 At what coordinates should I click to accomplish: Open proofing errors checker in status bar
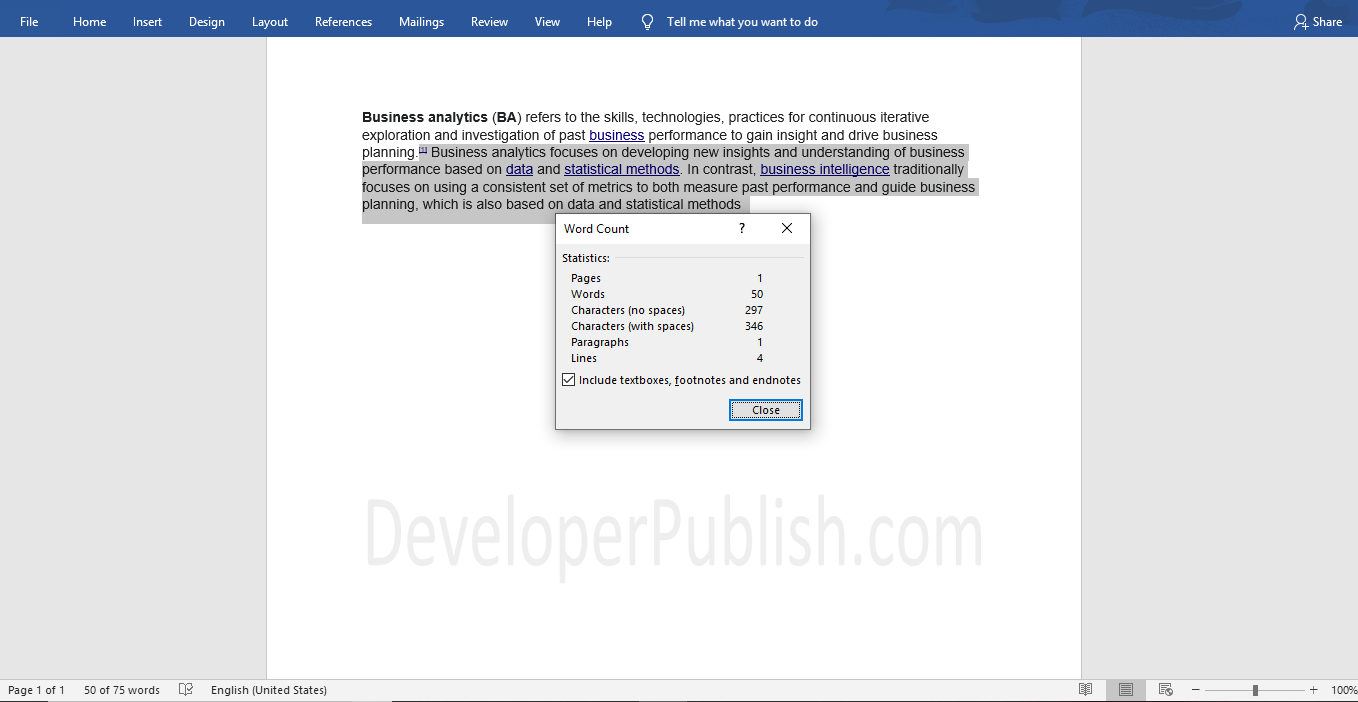pyautogui.click(x=185, y=689)
